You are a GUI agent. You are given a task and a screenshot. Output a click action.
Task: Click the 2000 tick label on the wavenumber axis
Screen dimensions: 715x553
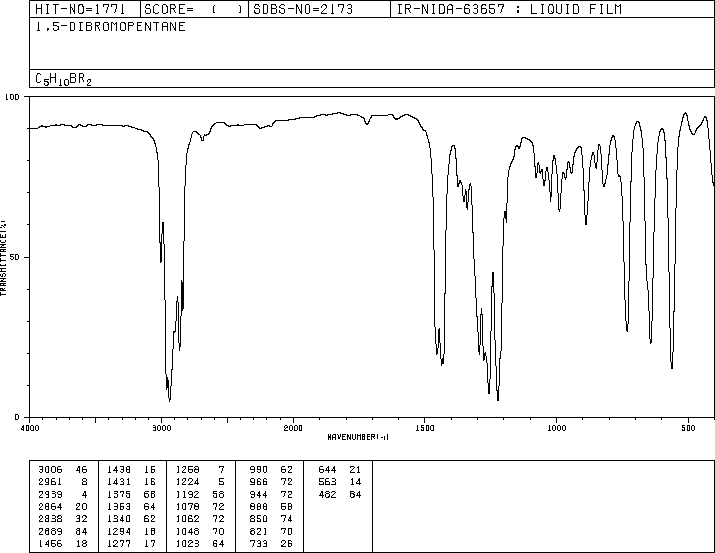pos(293,428)
